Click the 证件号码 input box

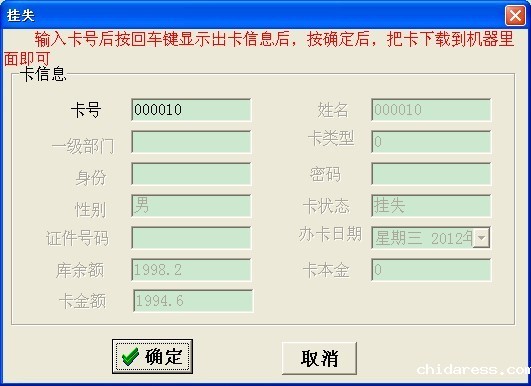(x=191, y=238)
